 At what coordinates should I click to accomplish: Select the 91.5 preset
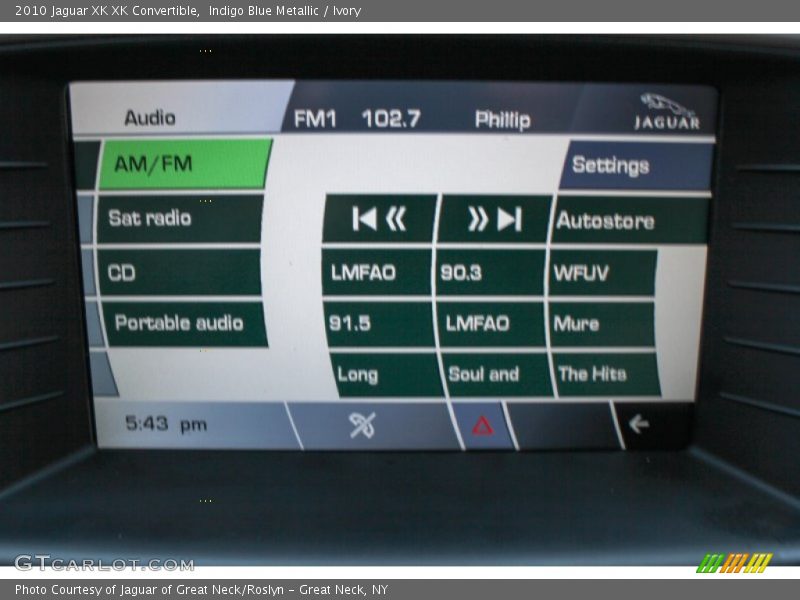coord(380,323)
